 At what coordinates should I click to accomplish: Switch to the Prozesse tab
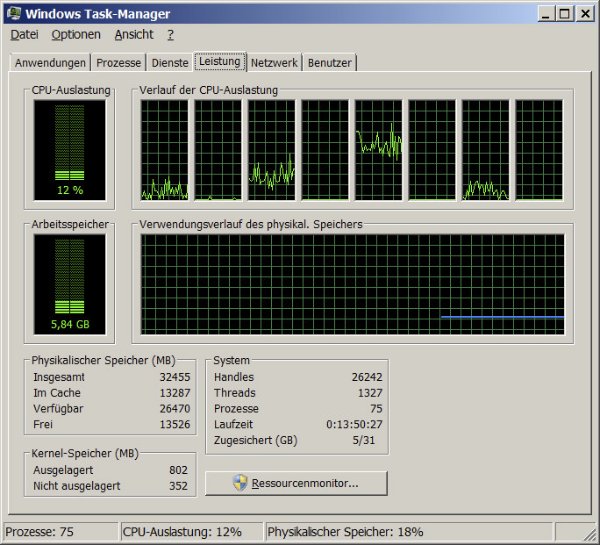[119, 63]
